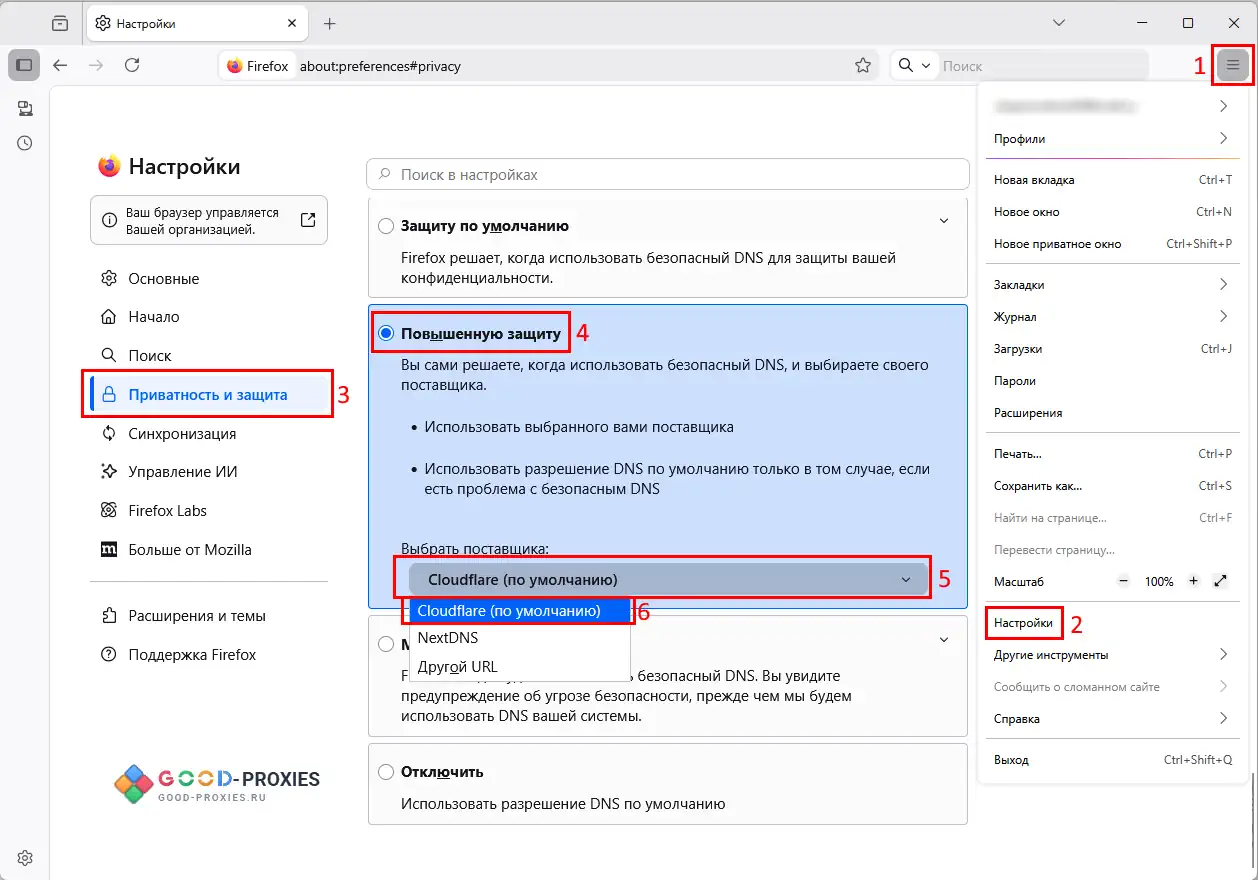Expand Другие инструменты submenu

tap(1113, 655)
